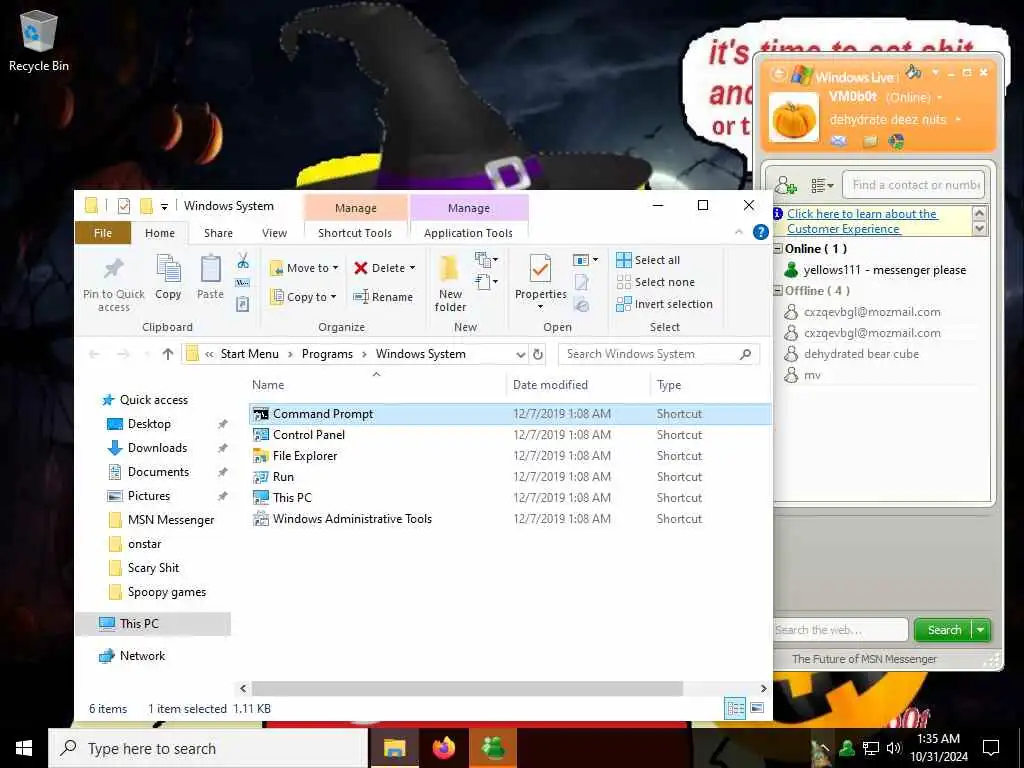Click Pin to Quick access pin icon
The image size is (1024, 768).
coord(114,268)
